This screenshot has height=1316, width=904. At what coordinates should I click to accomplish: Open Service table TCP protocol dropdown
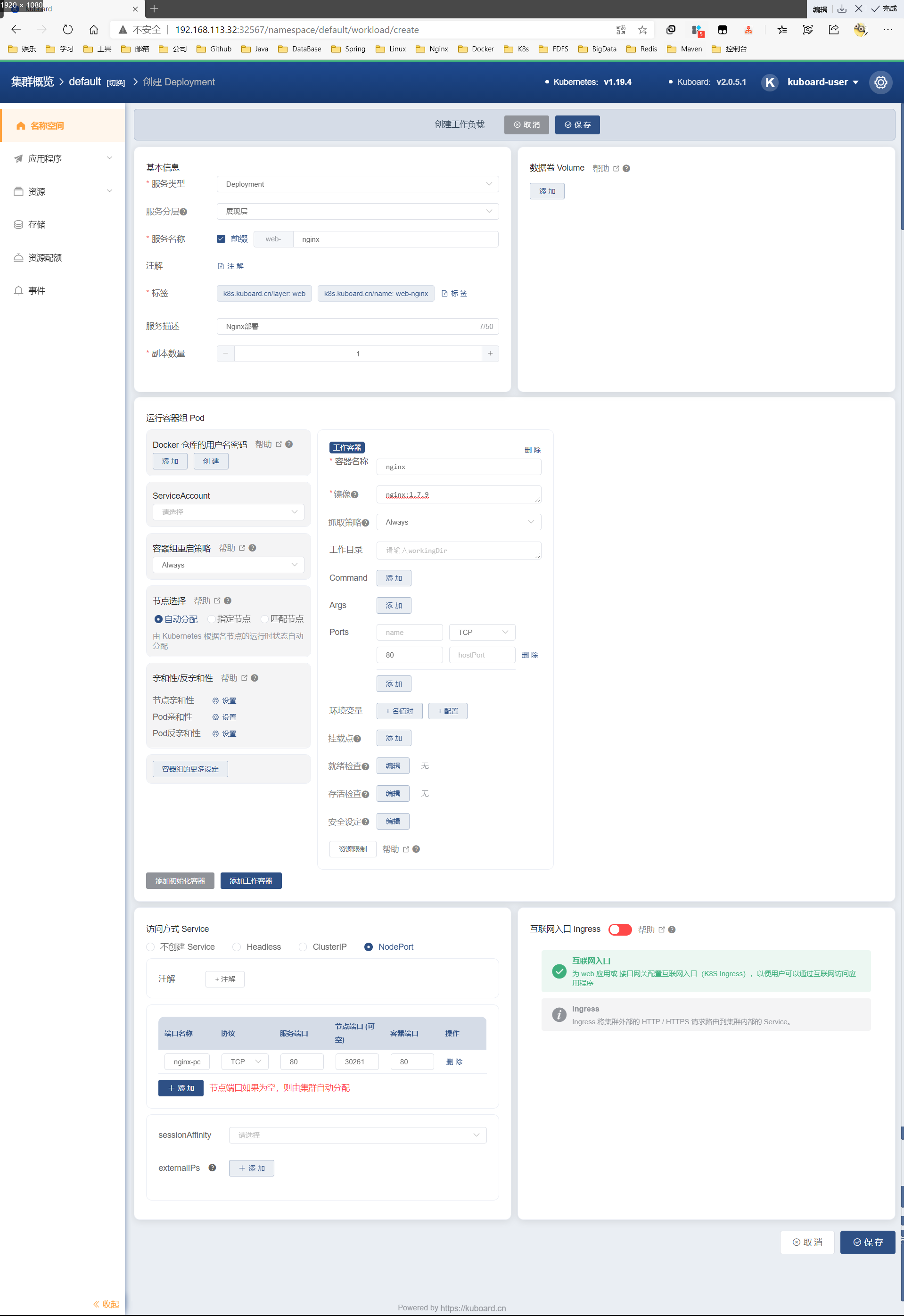(x=245, y=1061)
